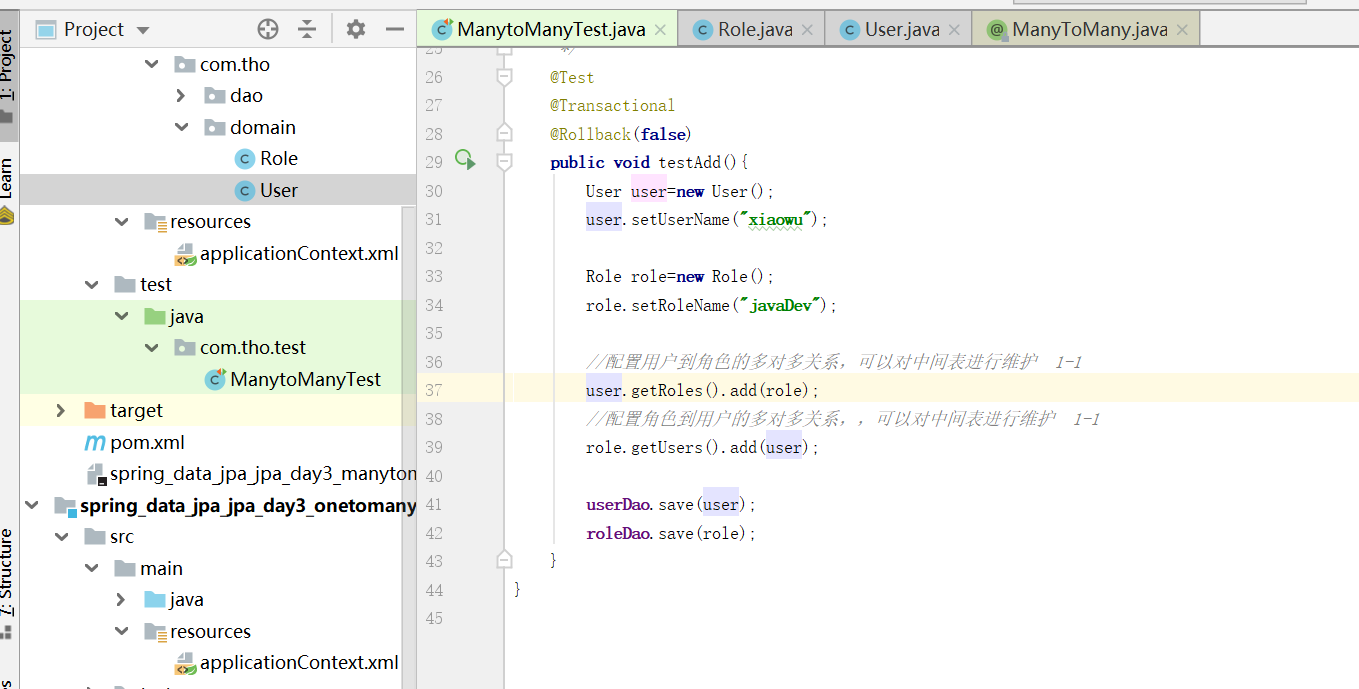1359x689 pixels.
Task: Open the Learn tool window tab
Action: coord(8,190)
